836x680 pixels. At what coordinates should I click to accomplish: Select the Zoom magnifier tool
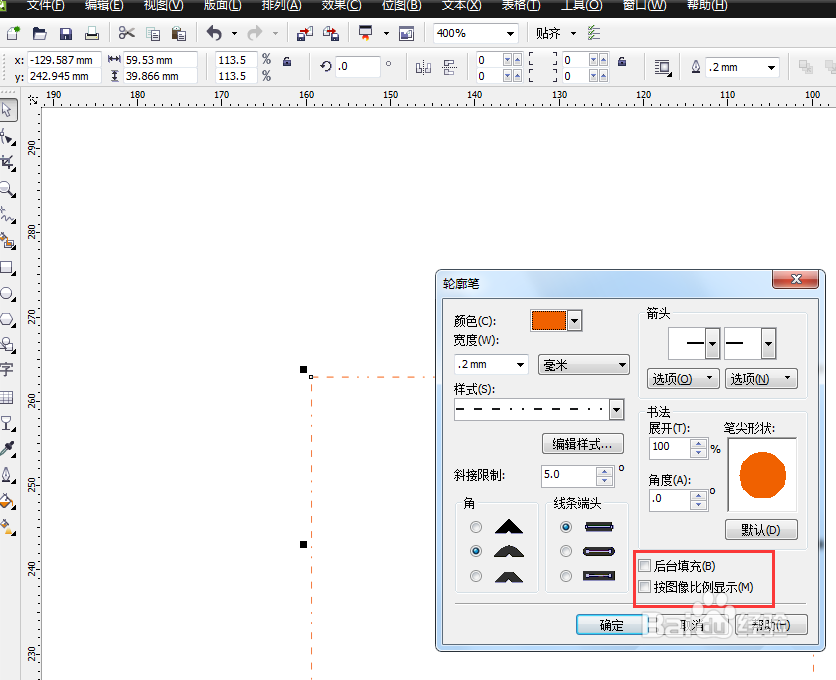pos(7,189)
